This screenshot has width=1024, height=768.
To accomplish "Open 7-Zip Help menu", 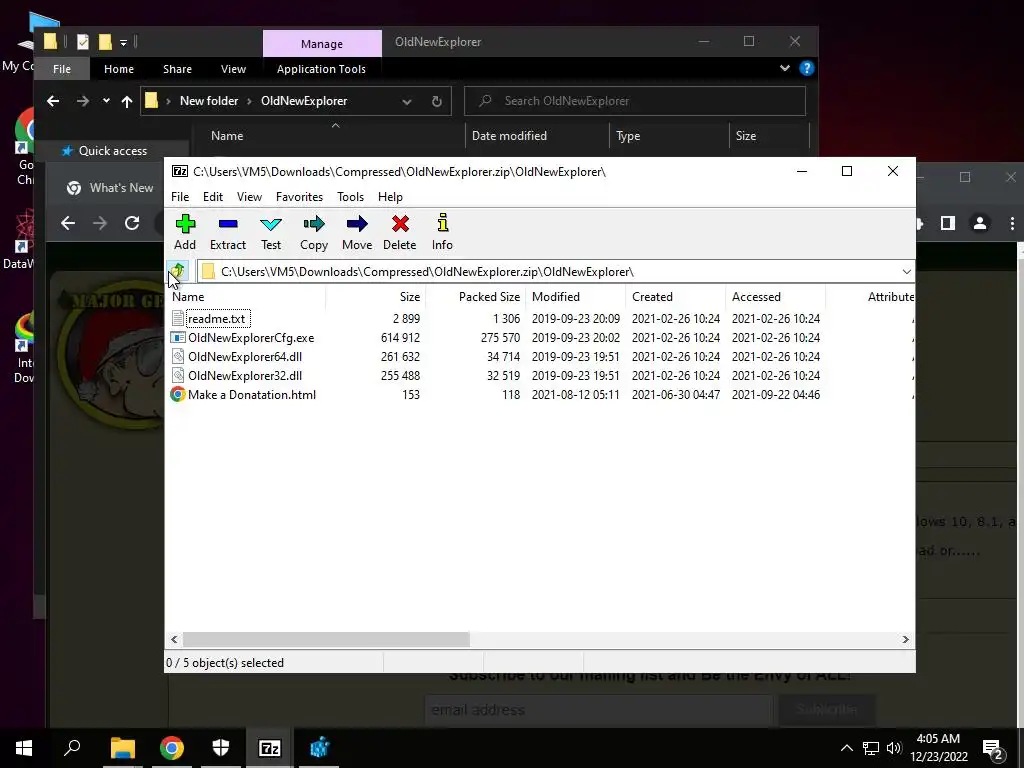I will pyautogui.click(x=390, y=197).
